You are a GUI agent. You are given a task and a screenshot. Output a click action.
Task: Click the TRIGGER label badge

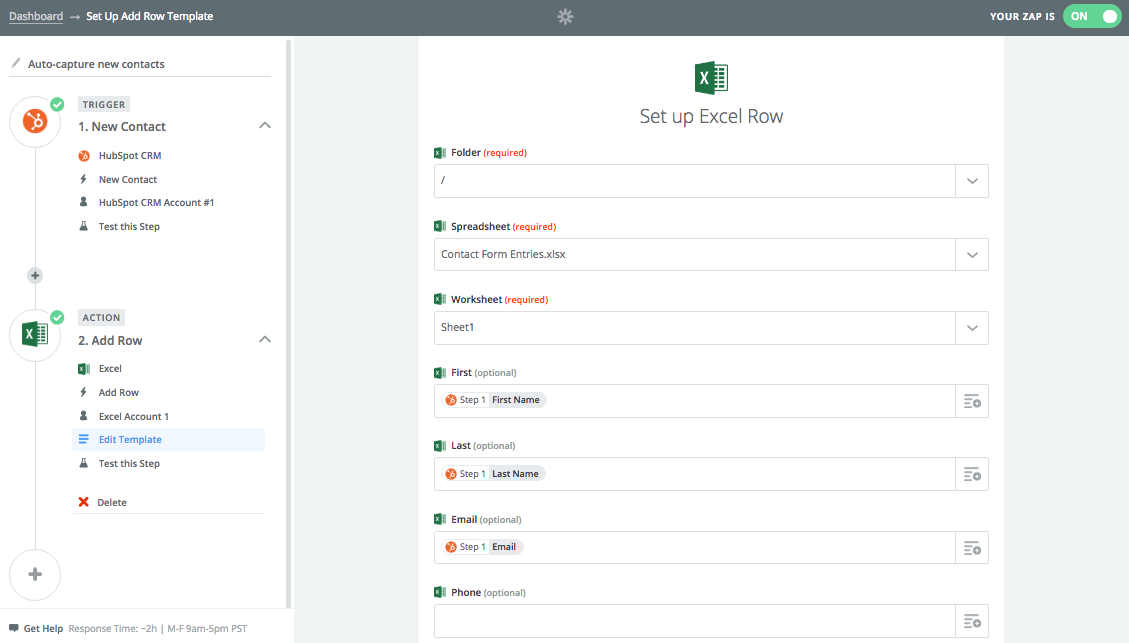click(x=104, y=104)
